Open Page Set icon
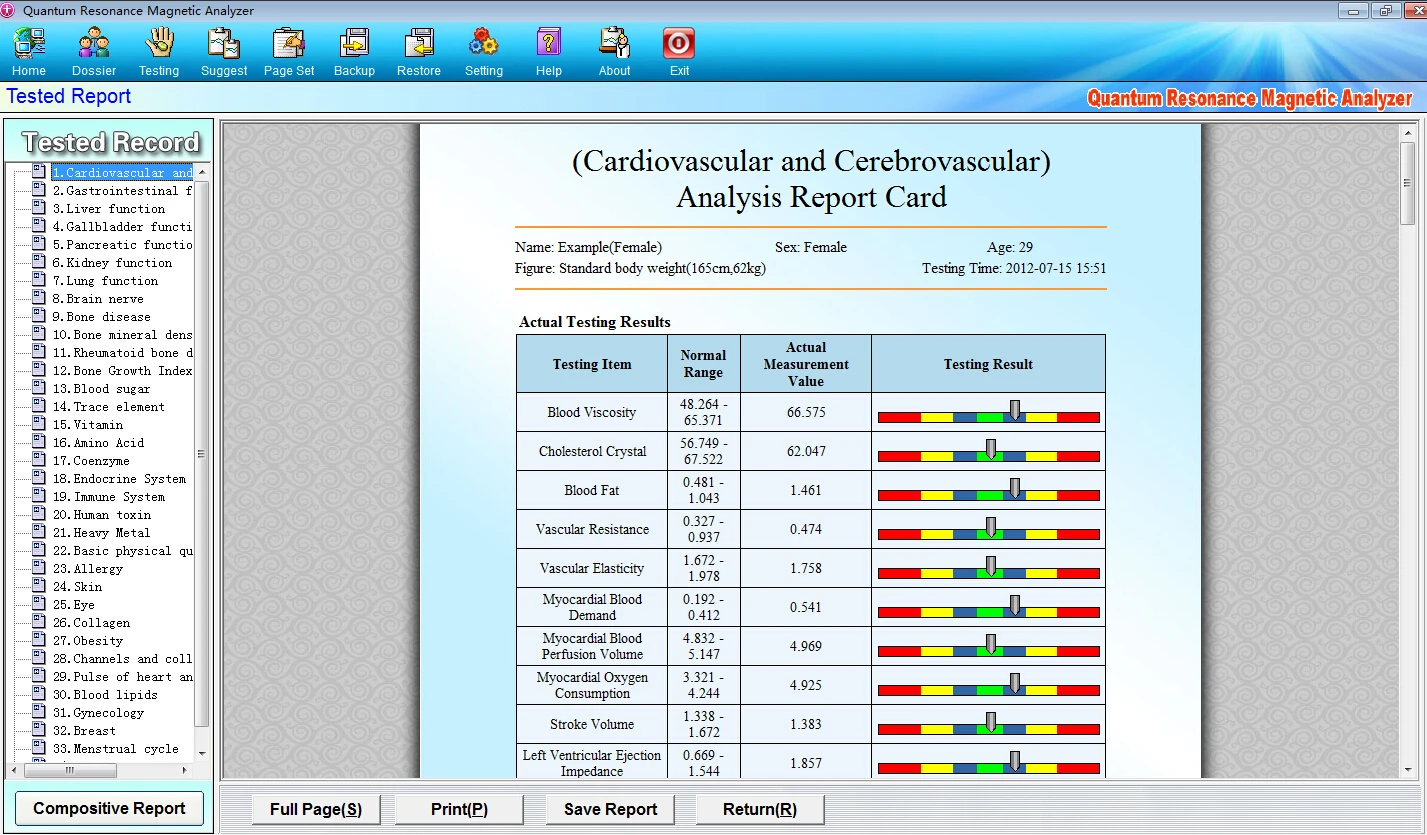 point(289,45)
